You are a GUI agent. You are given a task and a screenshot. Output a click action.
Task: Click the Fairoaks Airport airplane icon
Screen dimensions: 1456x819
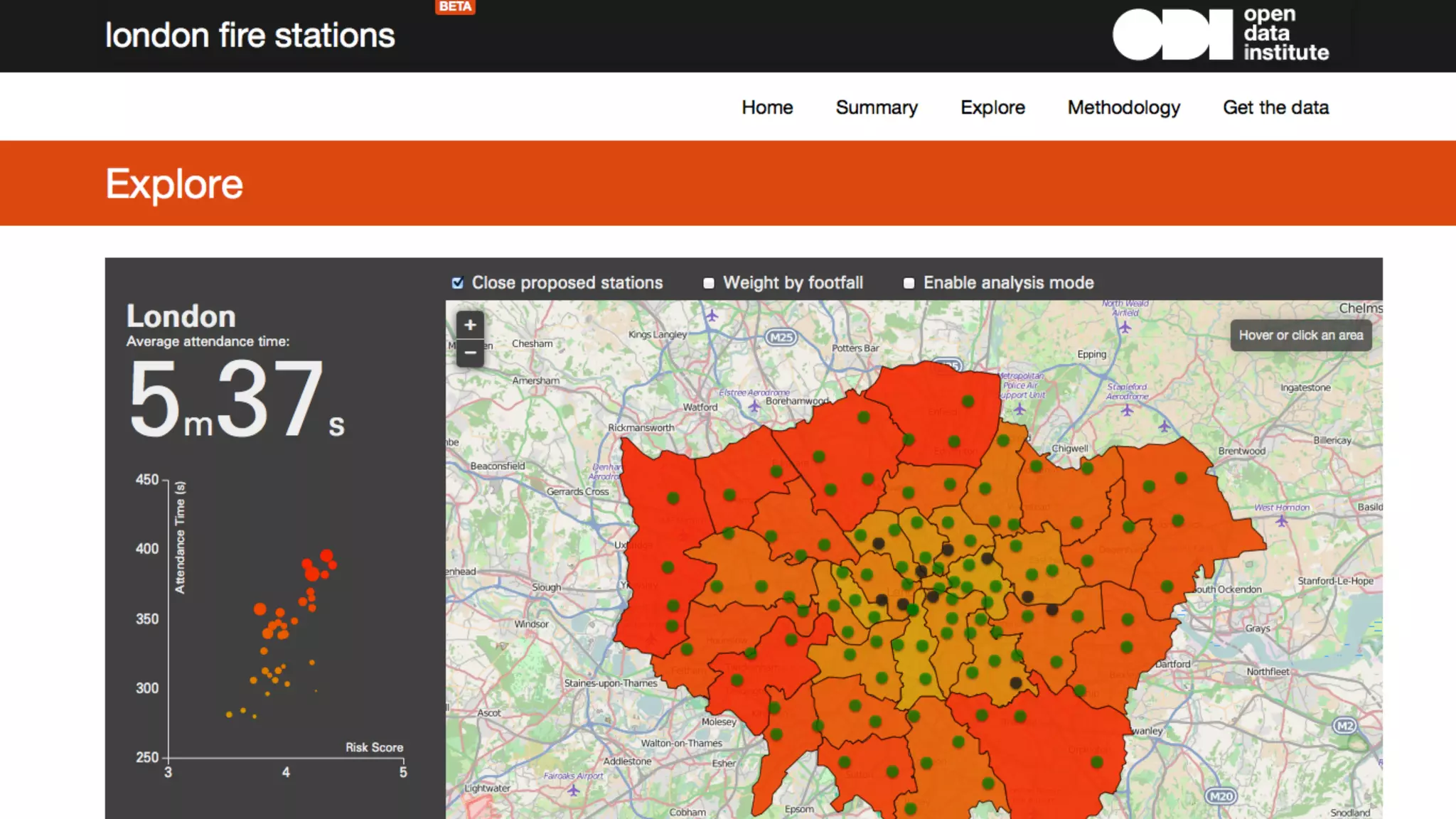pos(573,789)
